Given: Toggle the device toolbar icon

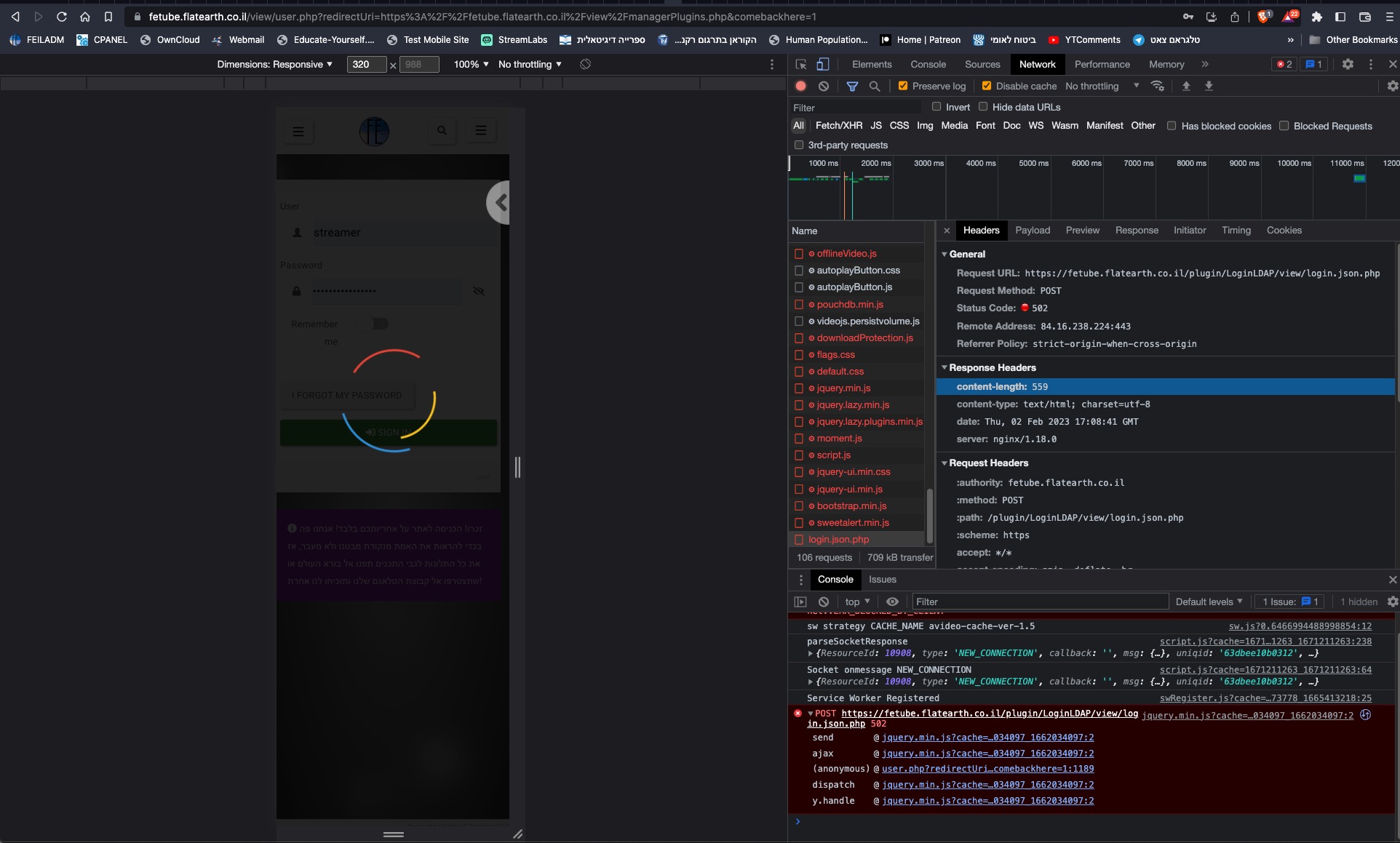Looking at the screenshot, I should [822, 64].
